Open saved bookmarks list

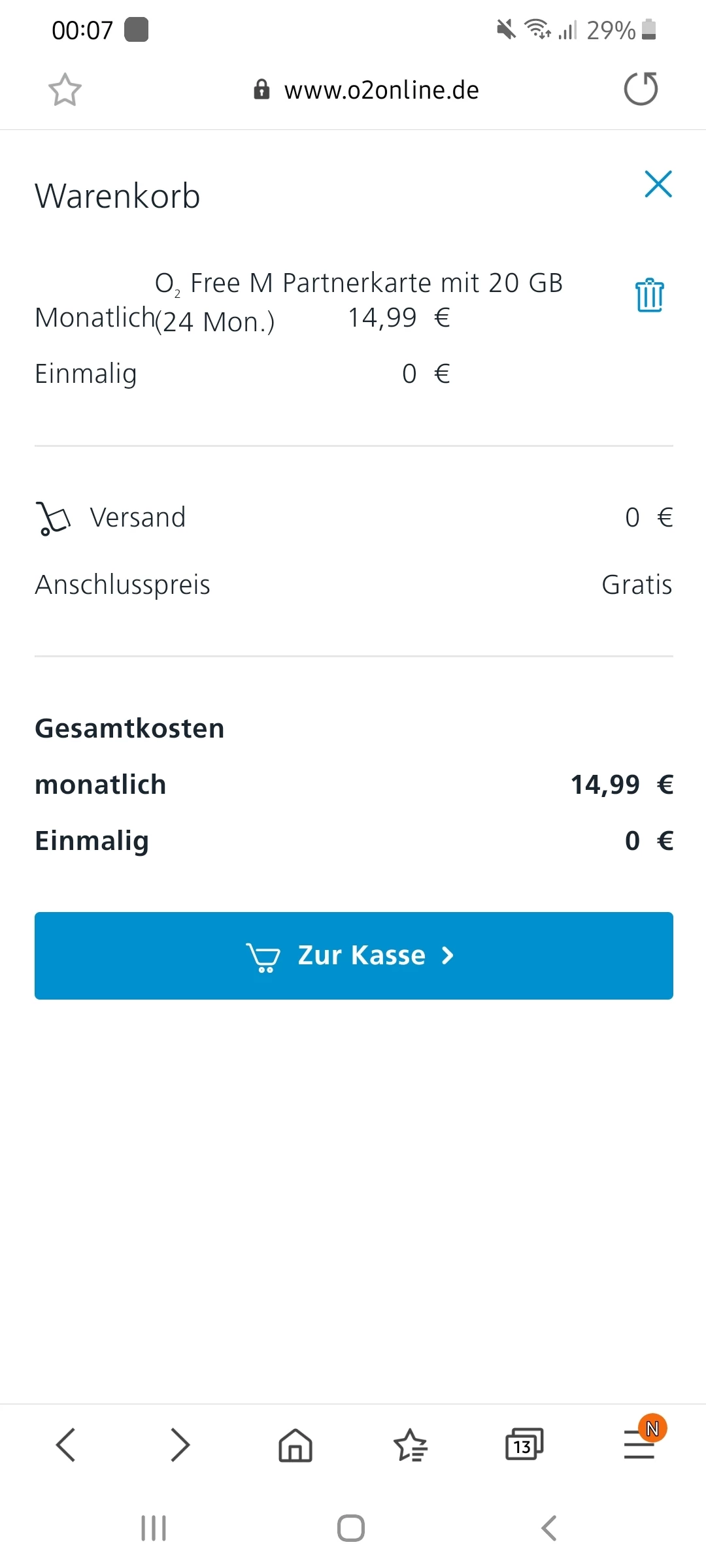(x=410, y=1445)
